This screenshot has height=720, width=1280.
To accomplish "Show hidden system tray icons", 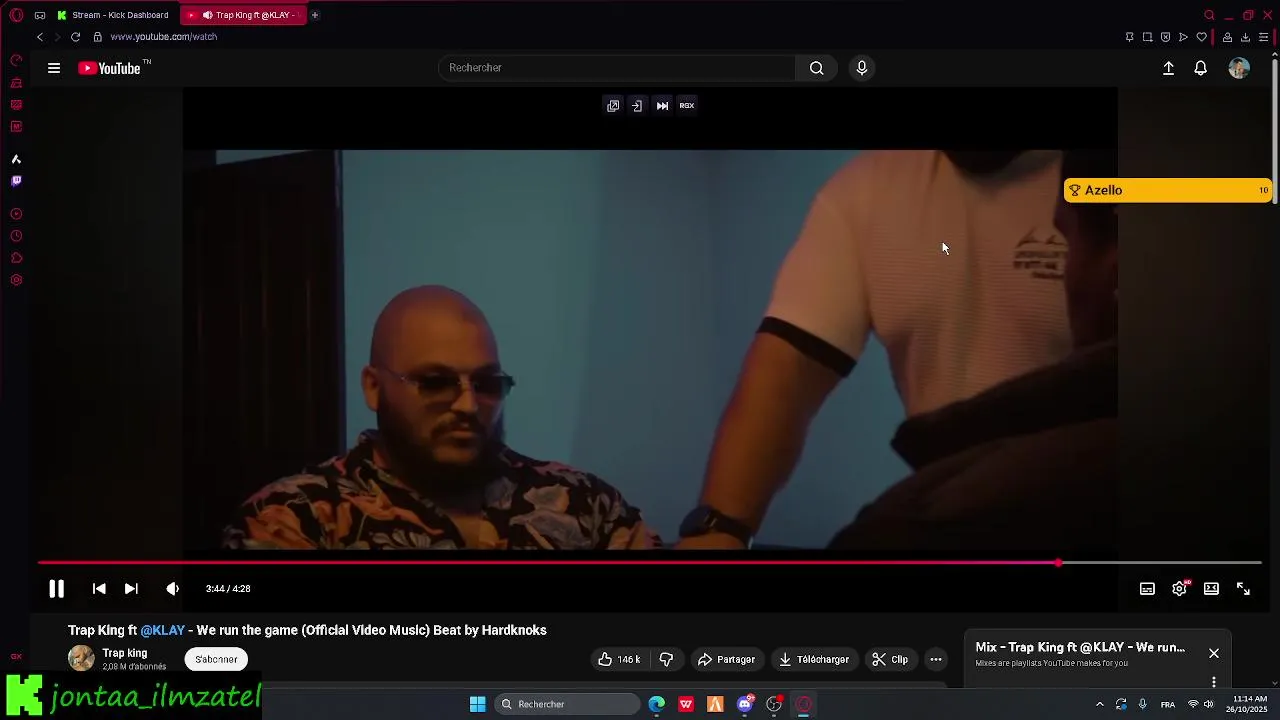I will [1099, 704].
